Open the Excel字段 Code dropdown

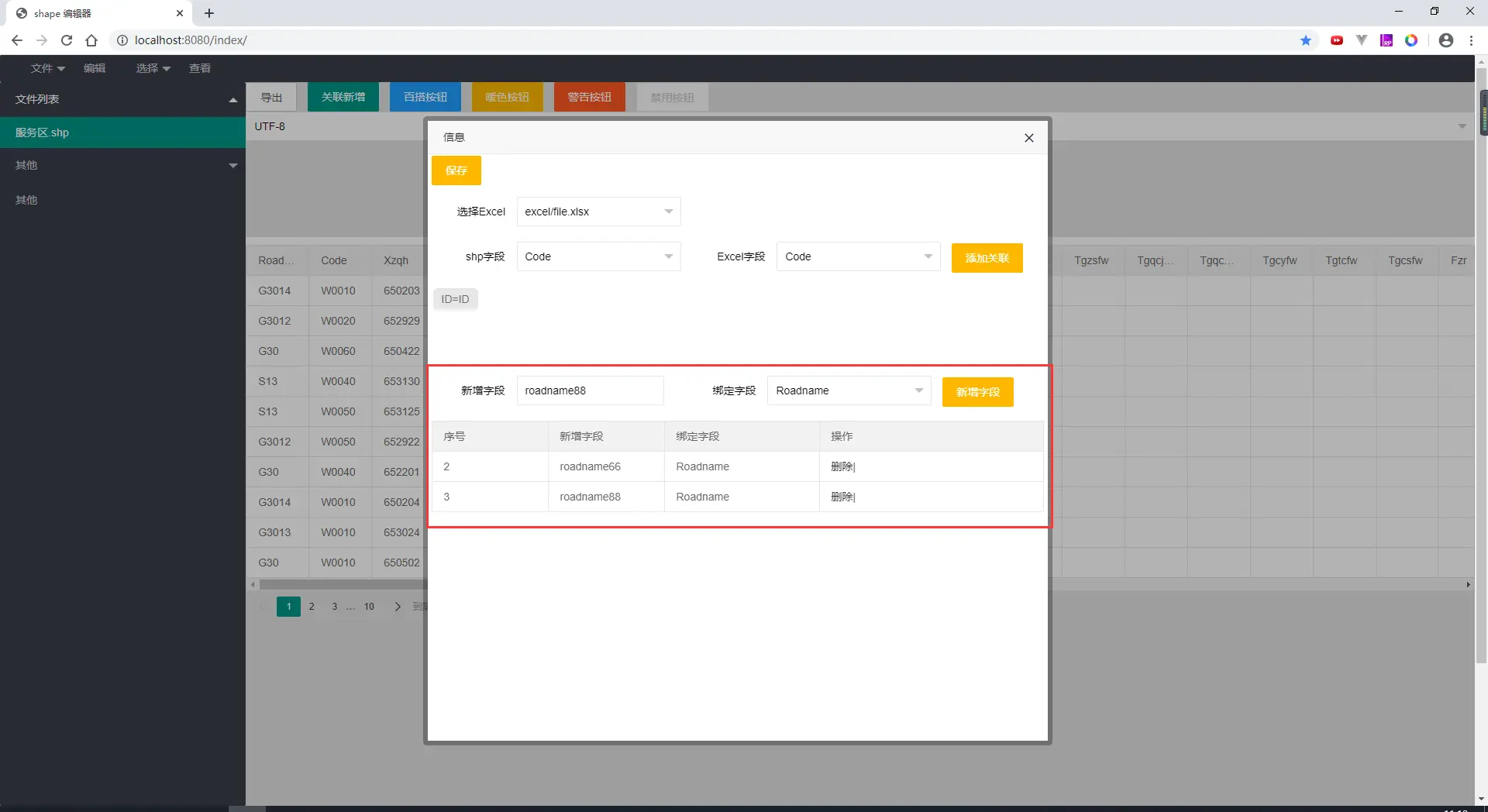click(x=859, y=256)
